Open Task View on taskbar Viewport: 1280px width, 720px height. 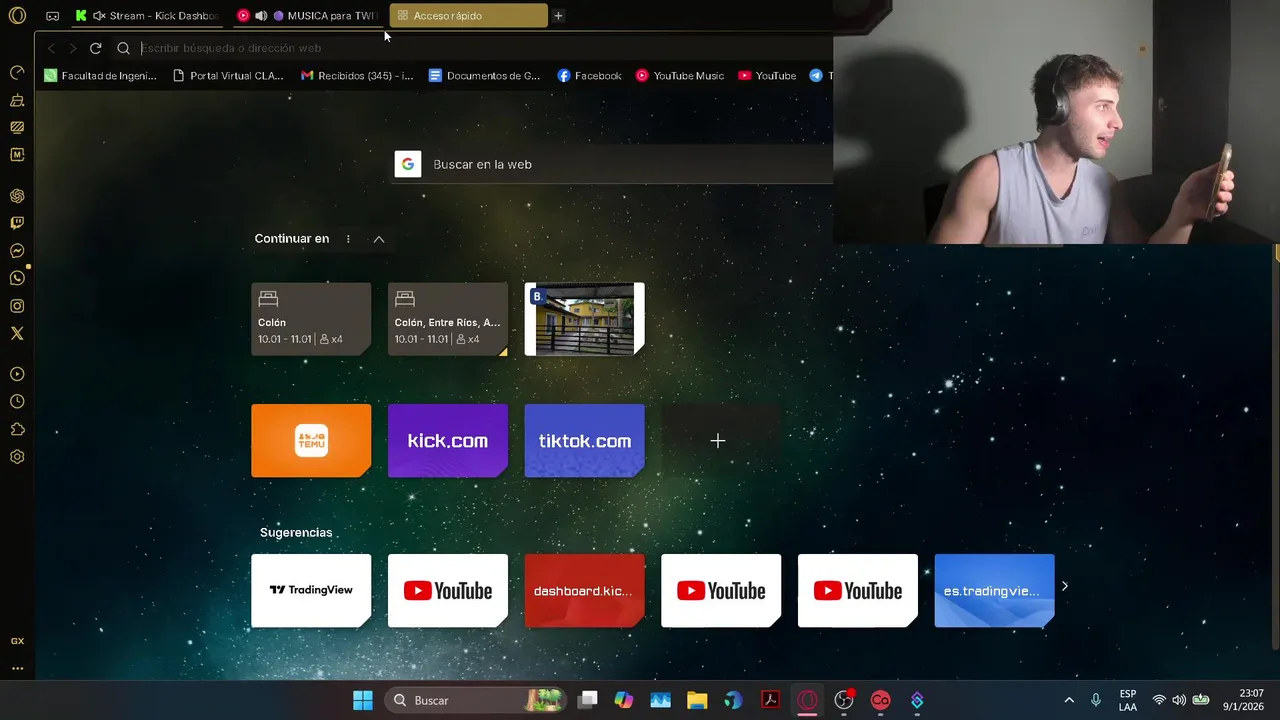[588, 700]
